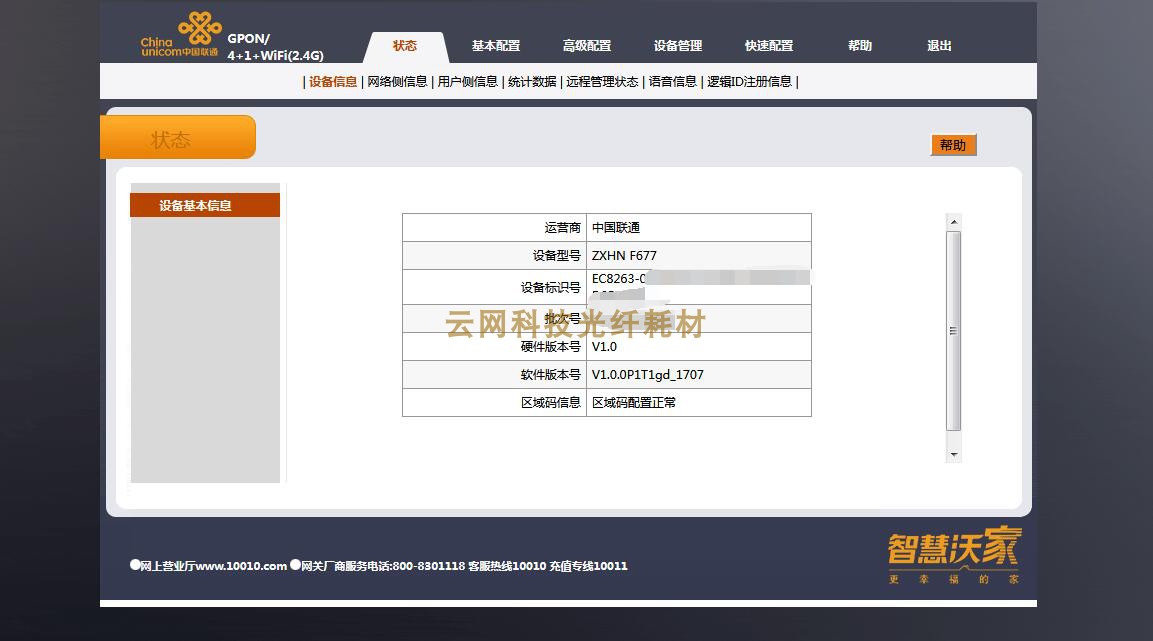1153x641 pixels.
Task: Open the 状态 top tab
Action: click(x=405, y=46)
